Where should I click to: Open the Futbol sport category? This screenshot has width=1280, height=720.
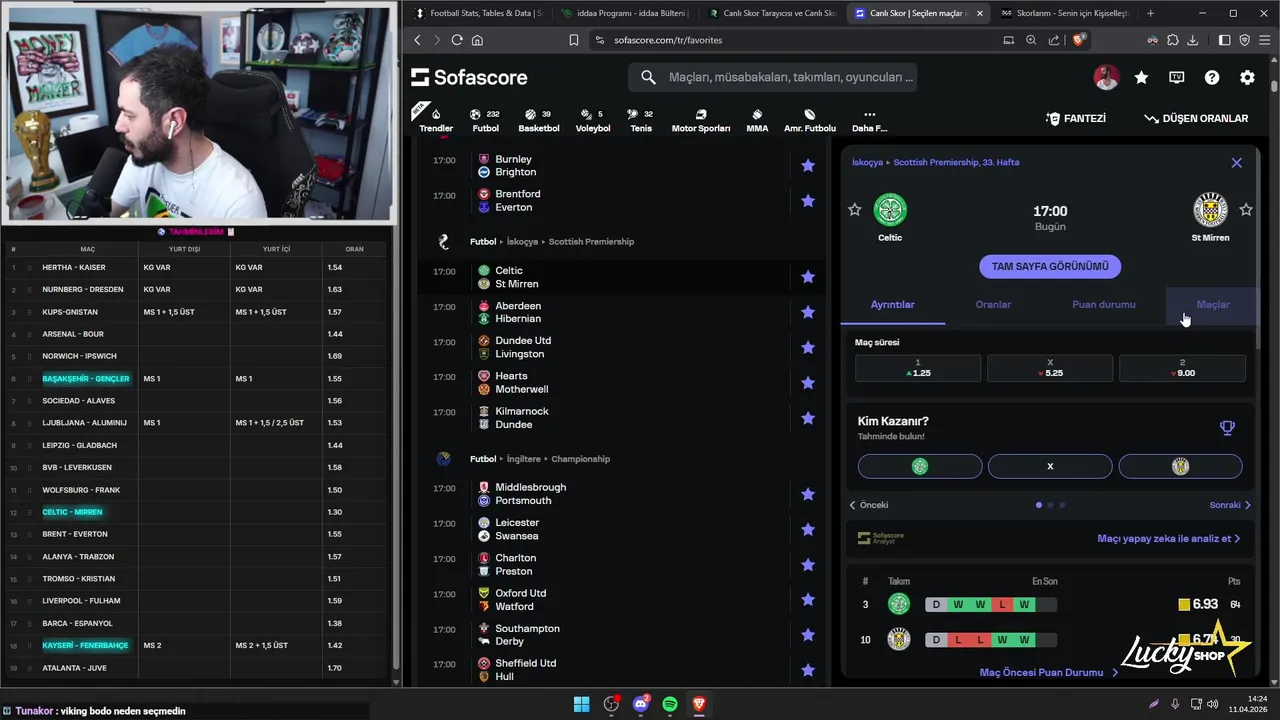click(x=485, y=121)
